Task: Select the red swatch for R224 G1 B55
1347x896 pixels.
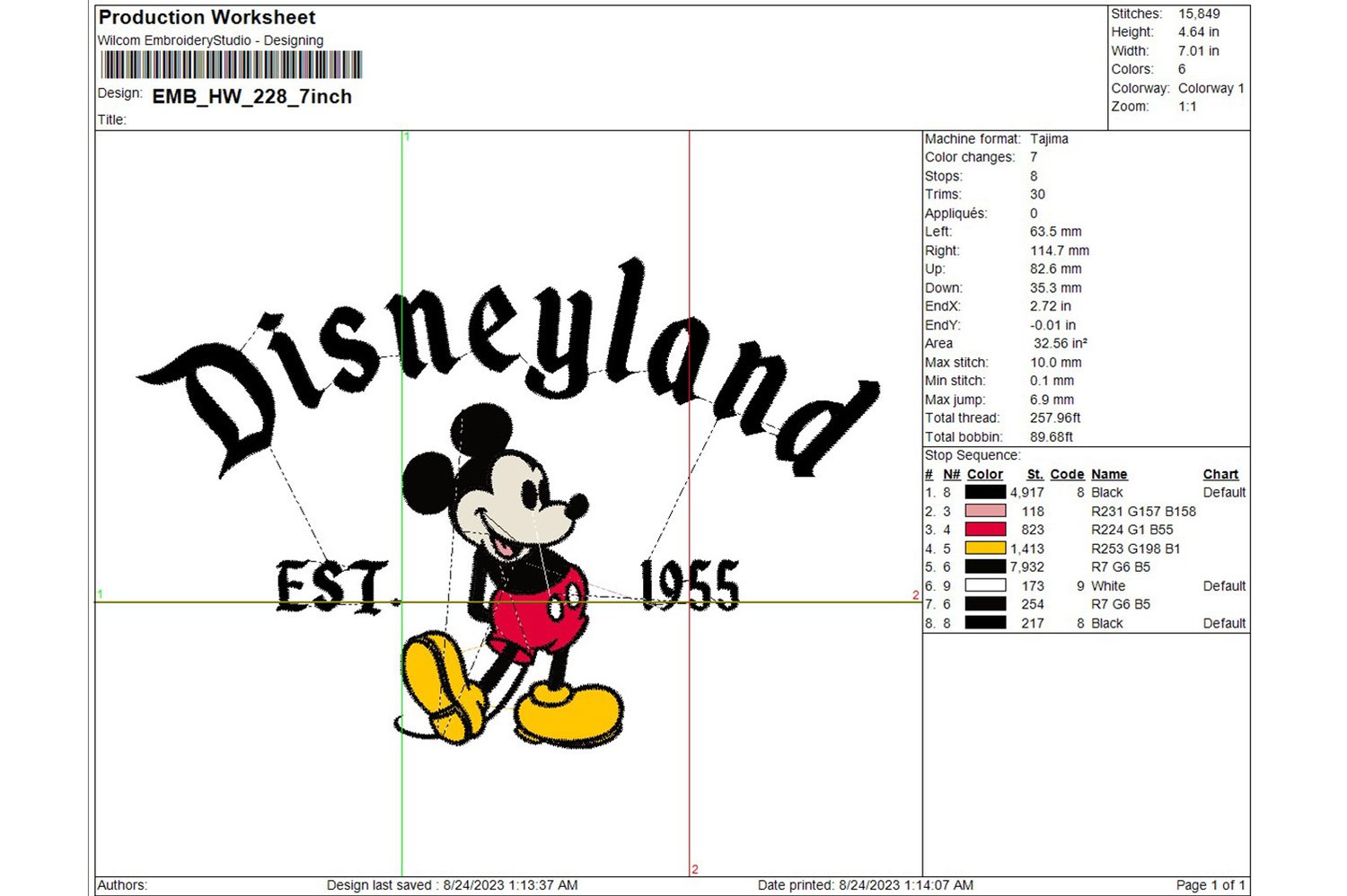Action: [985, 530]
